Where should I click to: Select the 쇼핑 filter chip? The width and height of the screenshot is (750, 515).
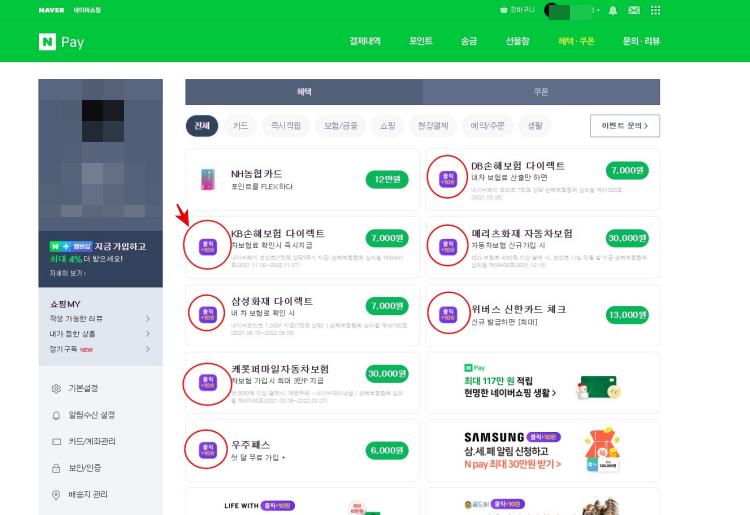point(387,126)
